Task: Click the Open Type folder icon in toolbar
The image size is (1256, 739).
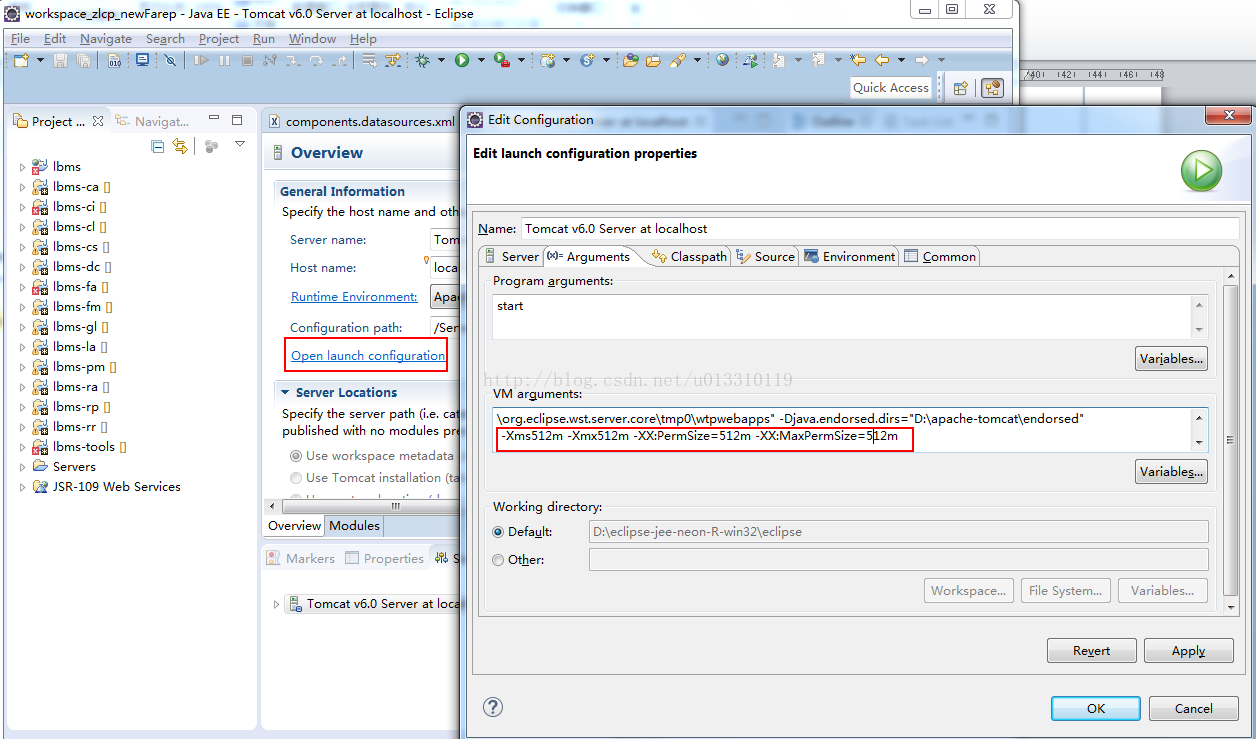Action: (630, 60)
